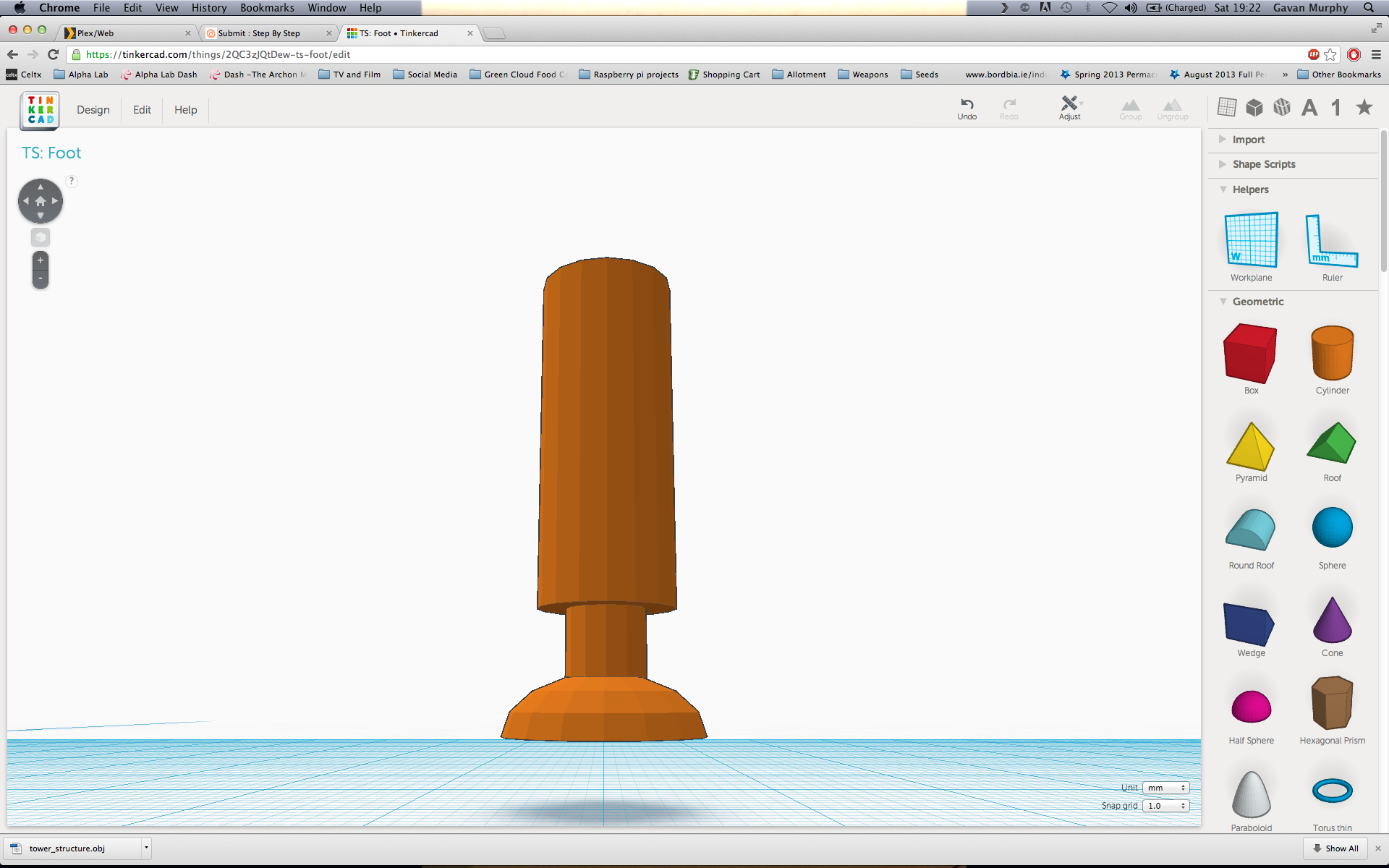This screenshot has width=1389, height=868.
Task: Open the favorites star shapes category
Action: (x=1364, y=107)
